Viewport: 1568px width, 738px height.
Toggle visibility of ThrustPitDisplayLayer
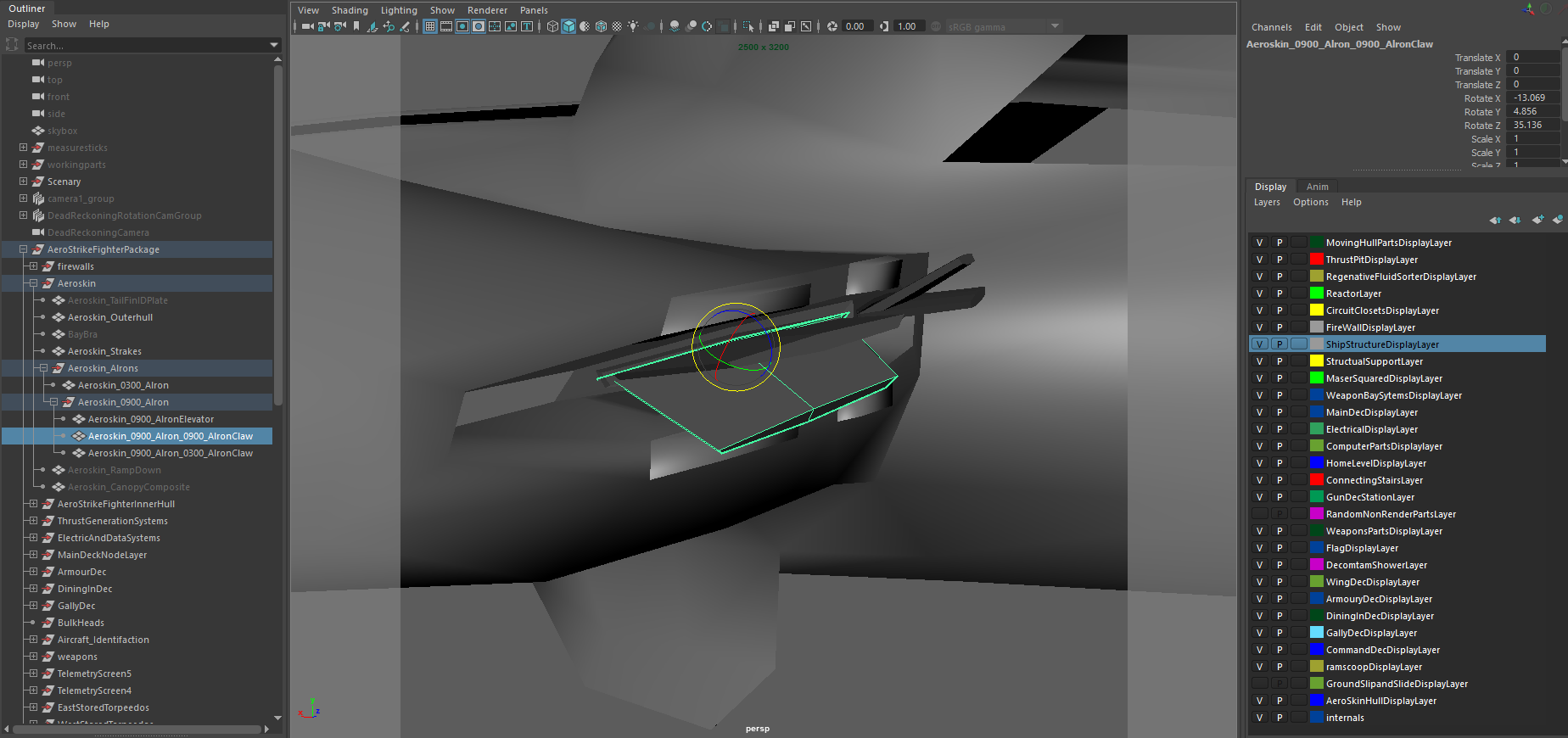click(1259, 260)
